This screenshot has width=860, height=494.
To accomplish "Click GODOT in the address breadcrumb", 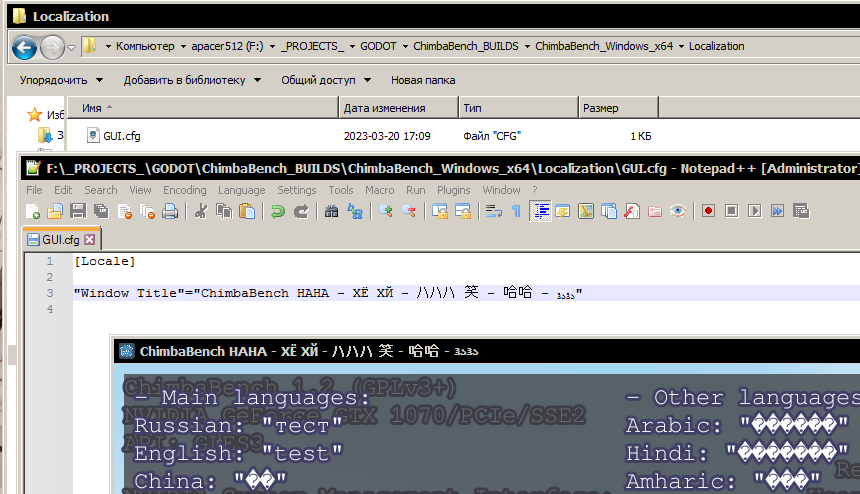I will point(378,46).
